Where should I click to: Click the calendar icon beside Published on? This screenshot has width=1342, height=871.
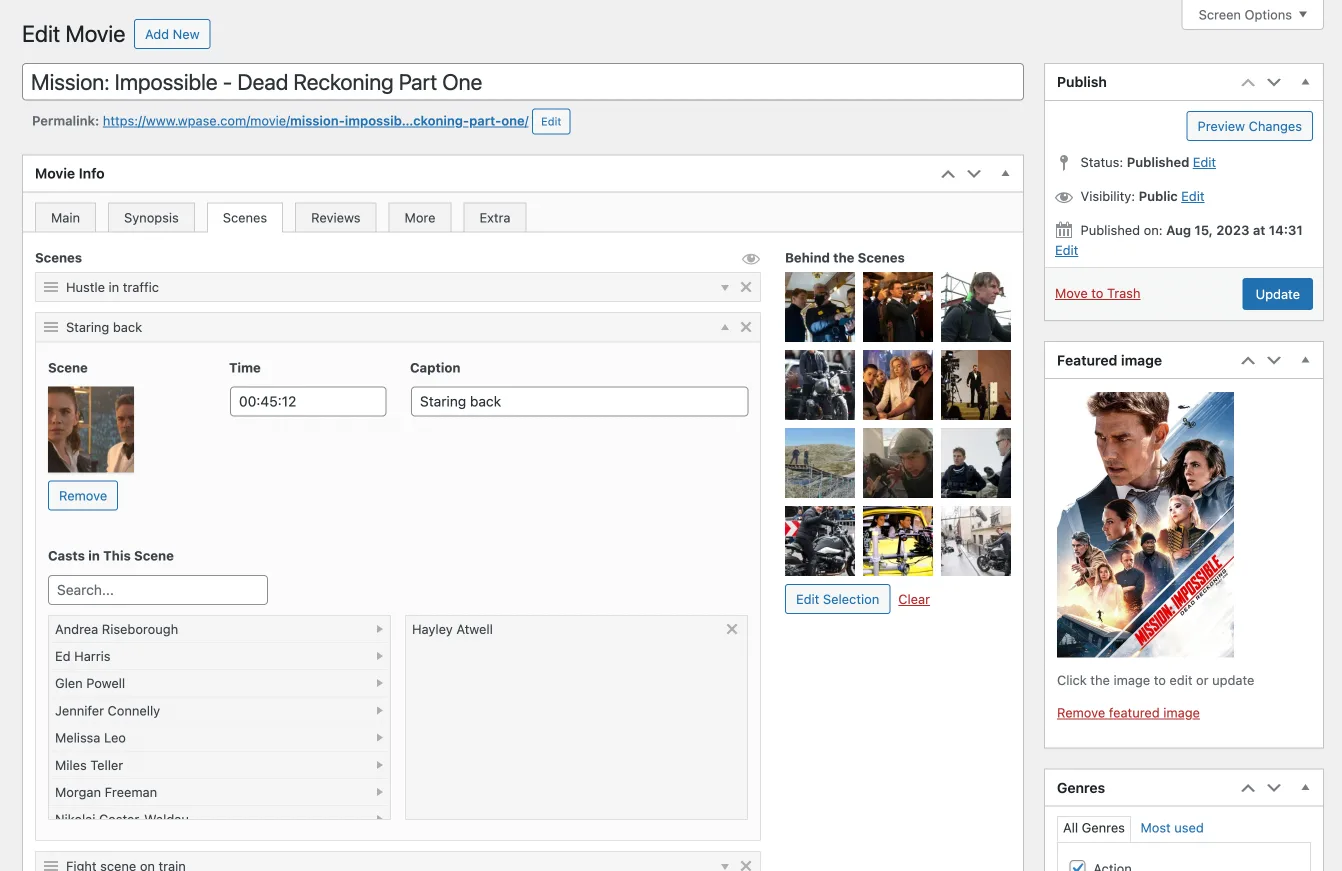(x=1064, y=230)
